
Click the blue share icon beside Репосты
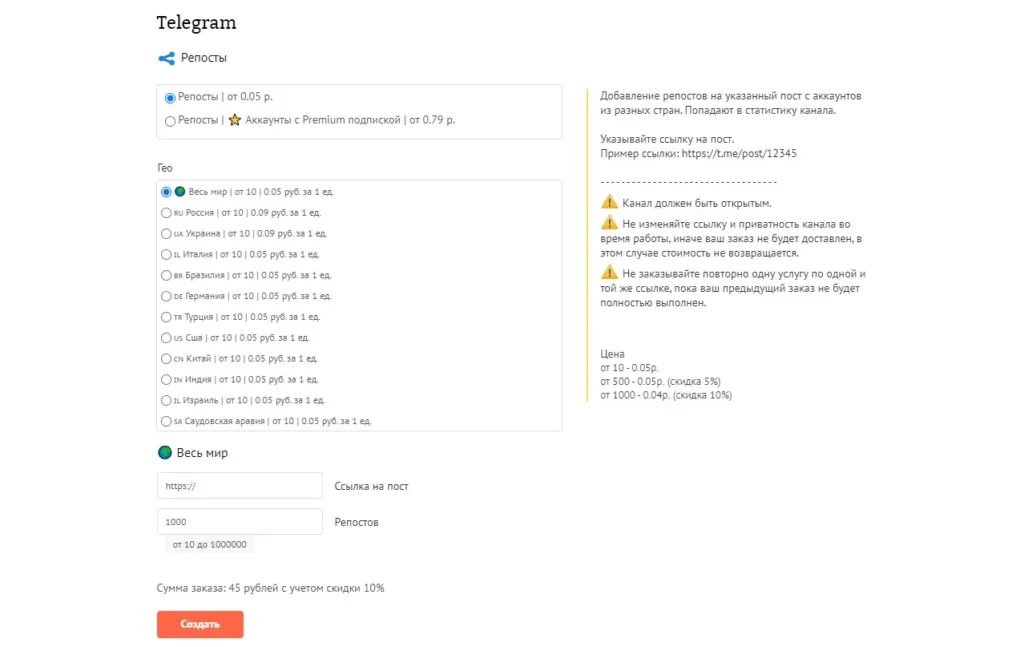click(x=167, y=58)
